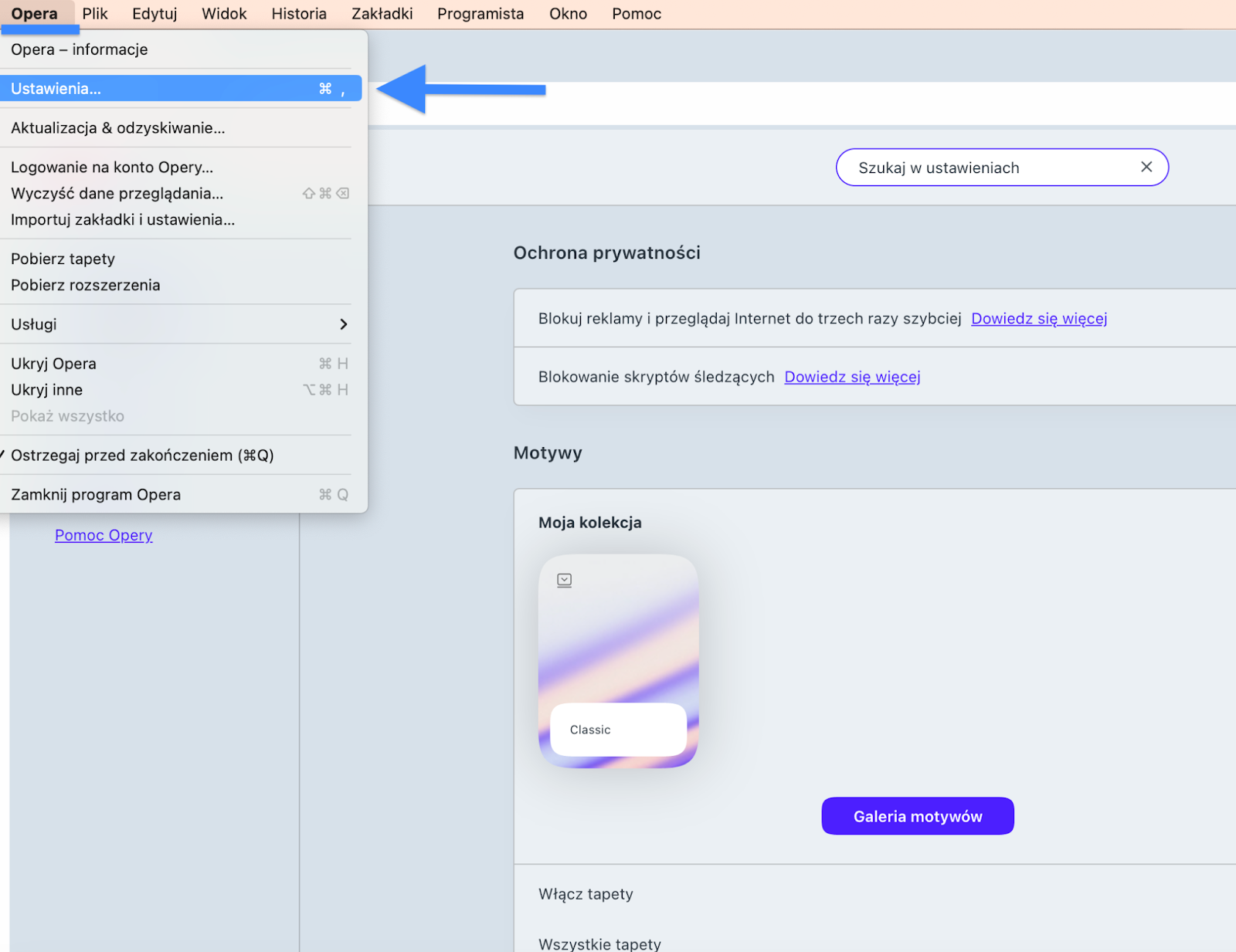Click the Wszystkie tapety label
The height and width of the screenshot is (952, 1236).
click(x=599, y=944)
